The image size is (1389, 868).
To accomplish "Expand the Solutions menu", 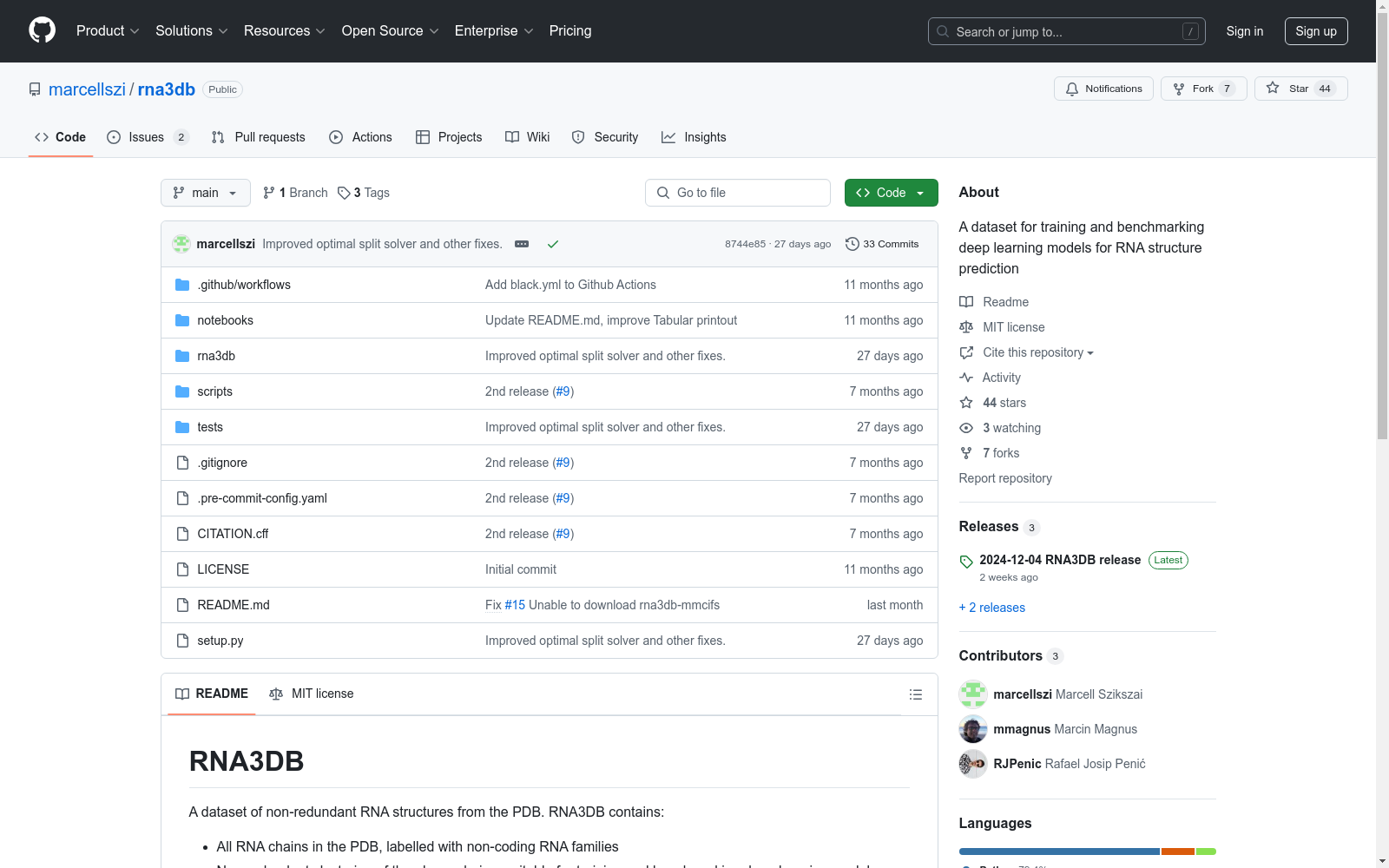I will coord(192,31).
